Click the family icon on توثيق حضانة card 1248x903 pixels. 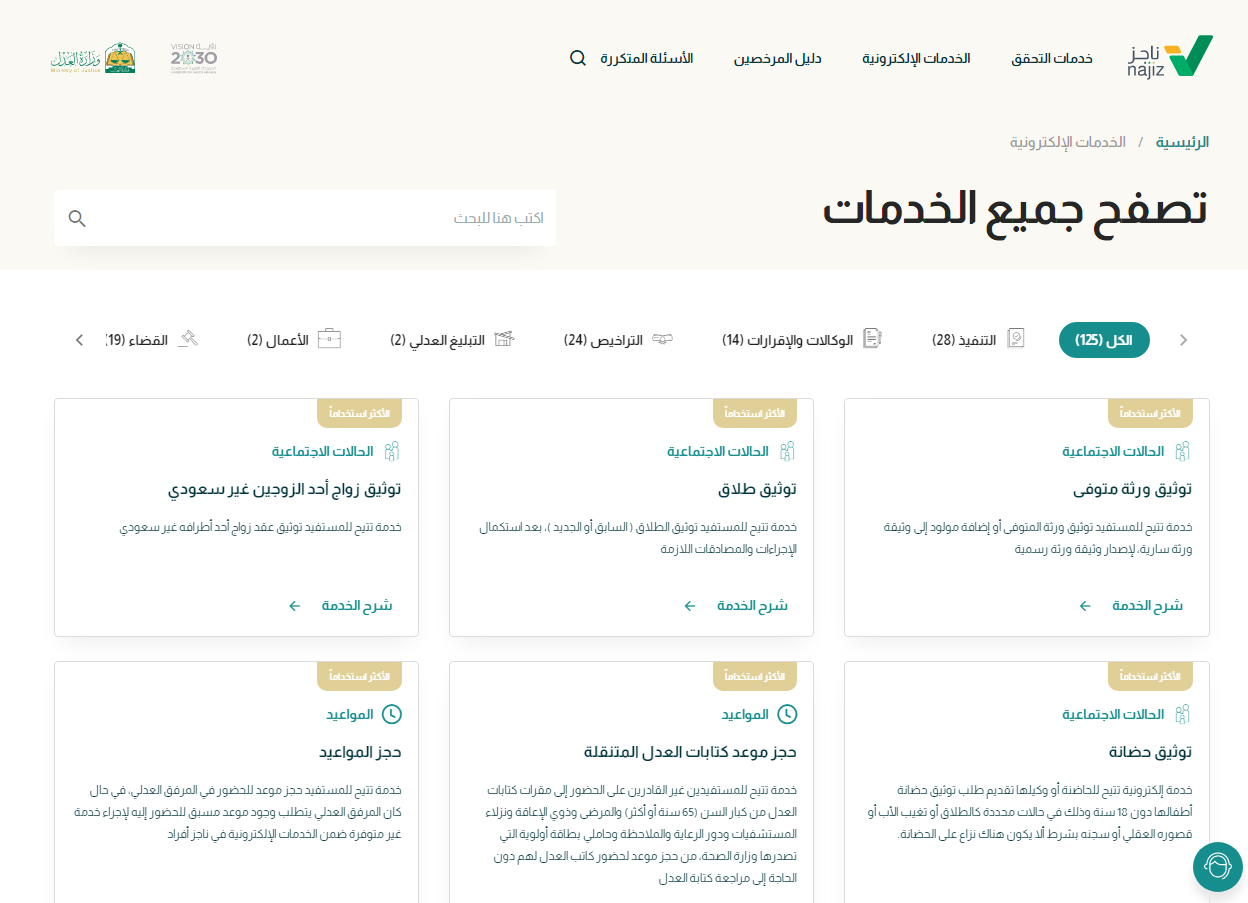pos(1183,714)
